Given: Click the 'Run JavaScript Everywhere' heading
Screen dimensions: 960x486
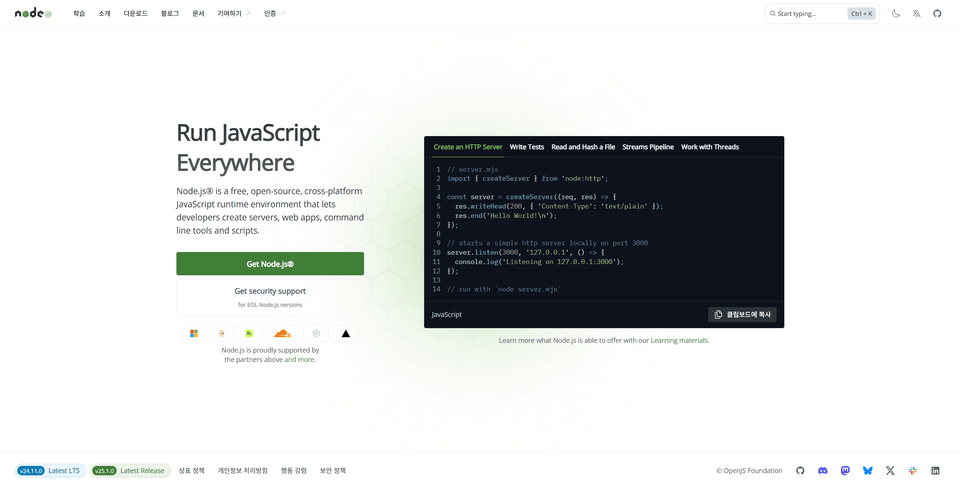Looking at the screenshot, I should click(x=248, y=148).
